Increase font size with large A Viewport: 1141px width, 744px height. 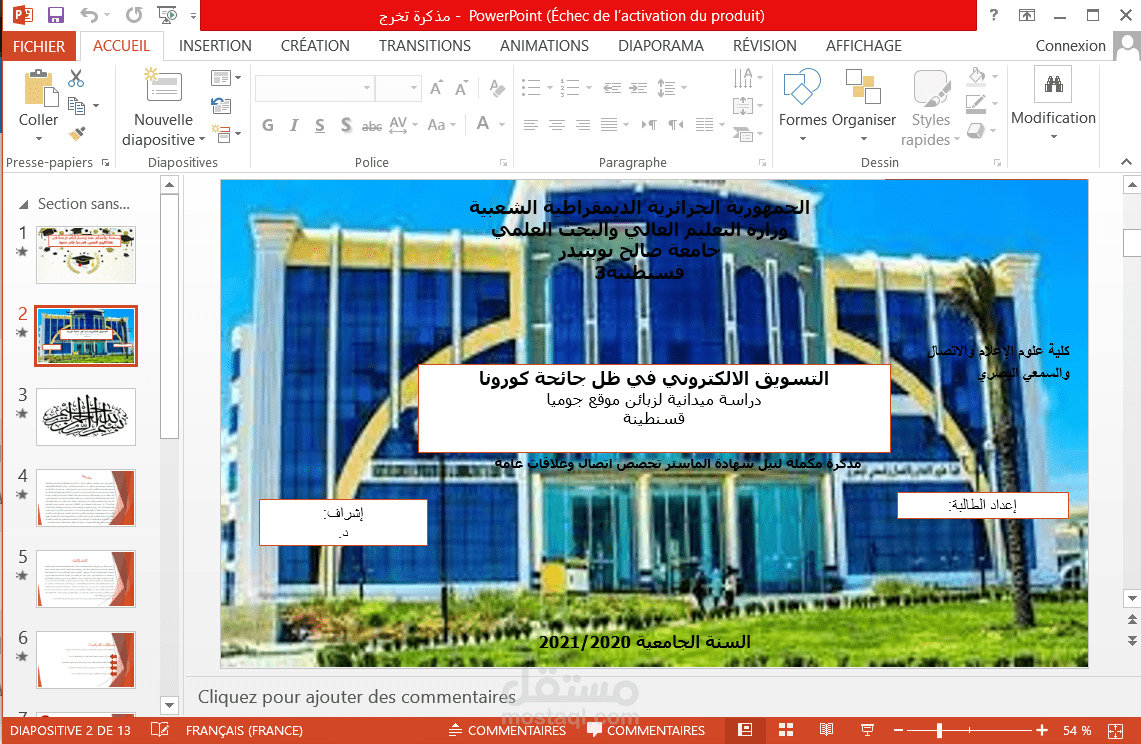click(x=436, y=88)
